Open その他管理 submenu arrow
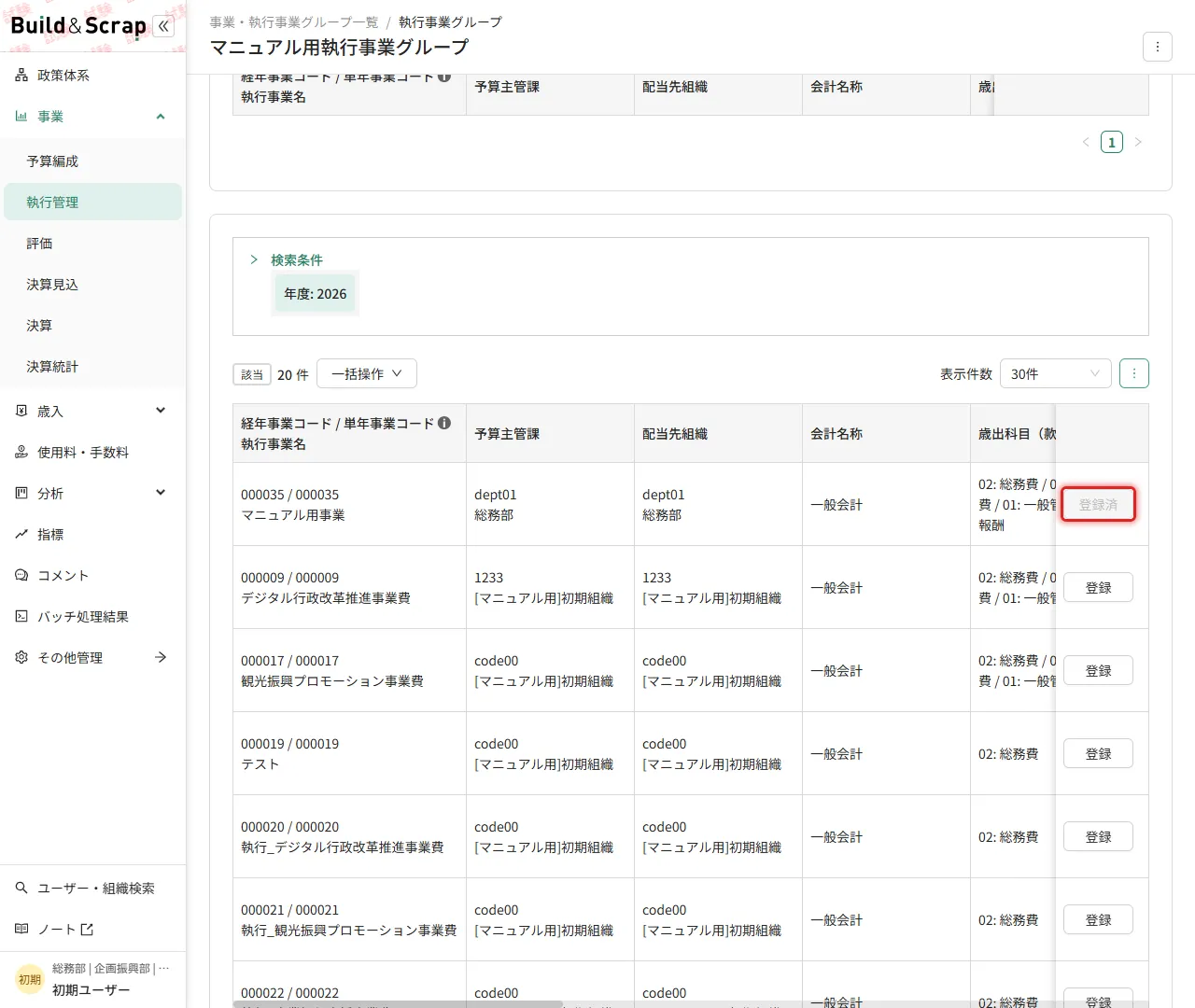The image size is (1195, 1008). click(161, 658)
